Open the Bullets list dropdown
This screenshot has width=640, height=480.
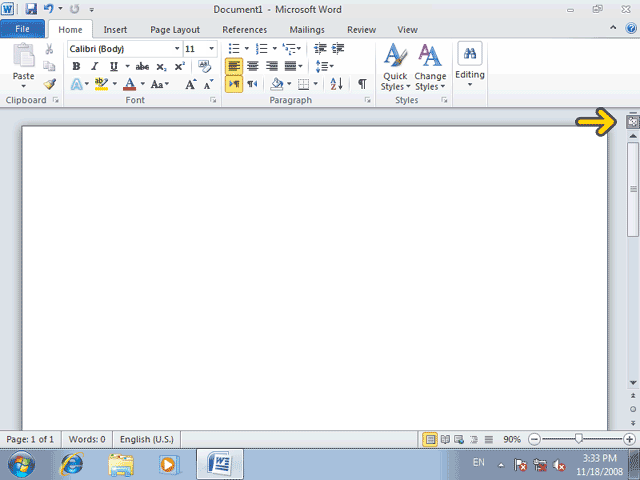click(x=247, y=49)
